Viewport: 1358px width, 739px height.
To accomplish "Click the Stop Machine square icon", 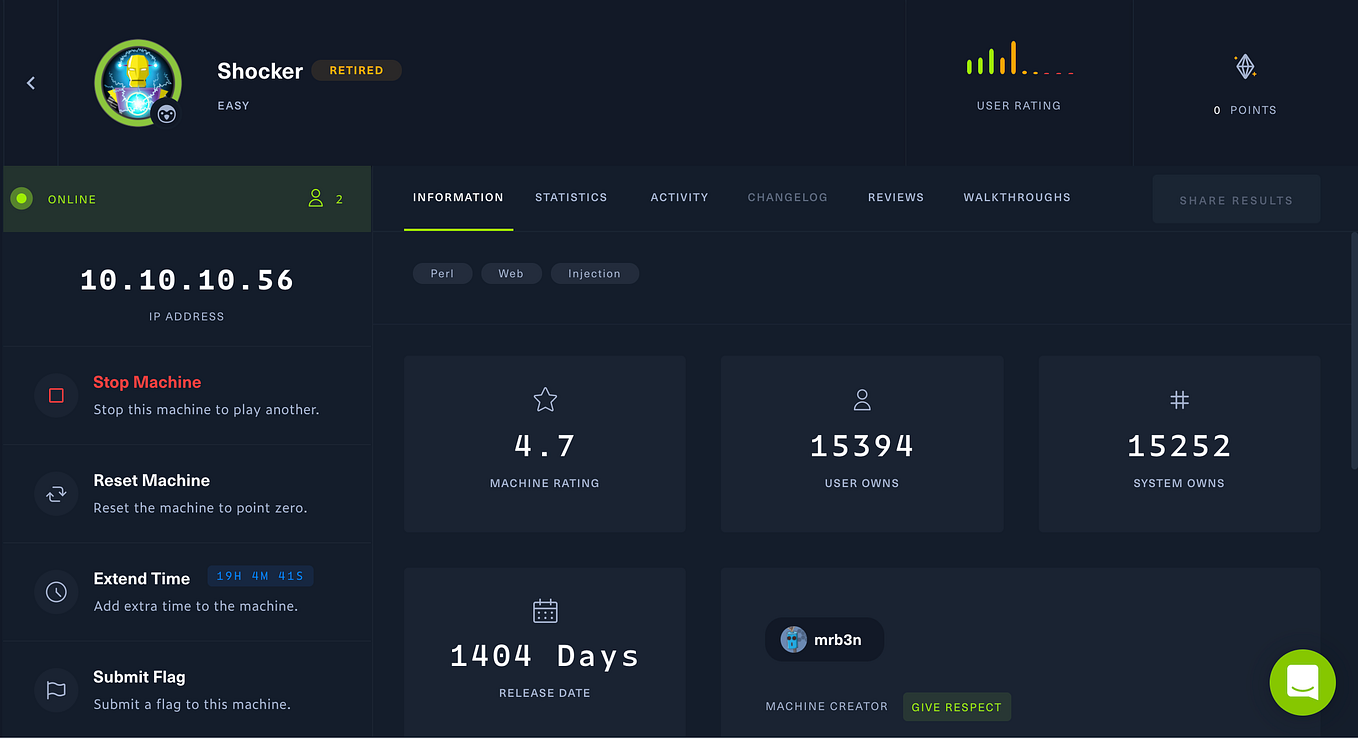I will point(55,395).
